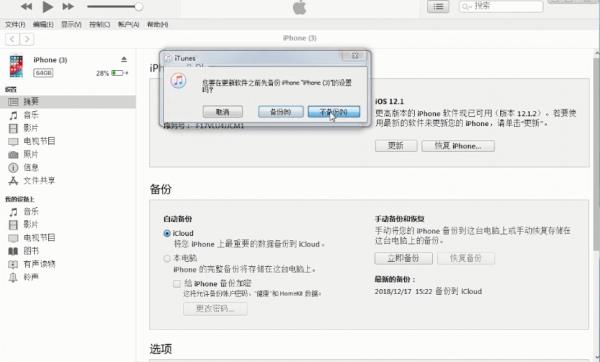Eject the iPhone (3) device
The width and height of the screenshot is (600, 362).
click(x=124, y=60)
